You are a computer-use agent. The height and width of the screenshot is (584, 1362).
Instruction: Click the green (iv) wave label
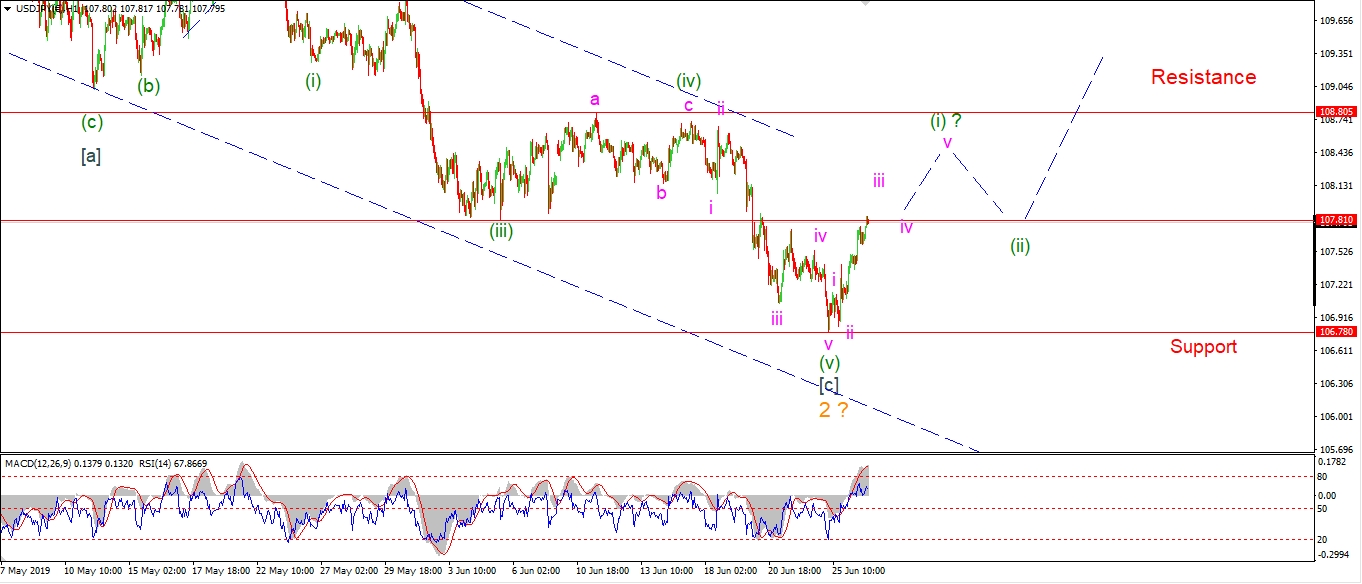(688, 80)
